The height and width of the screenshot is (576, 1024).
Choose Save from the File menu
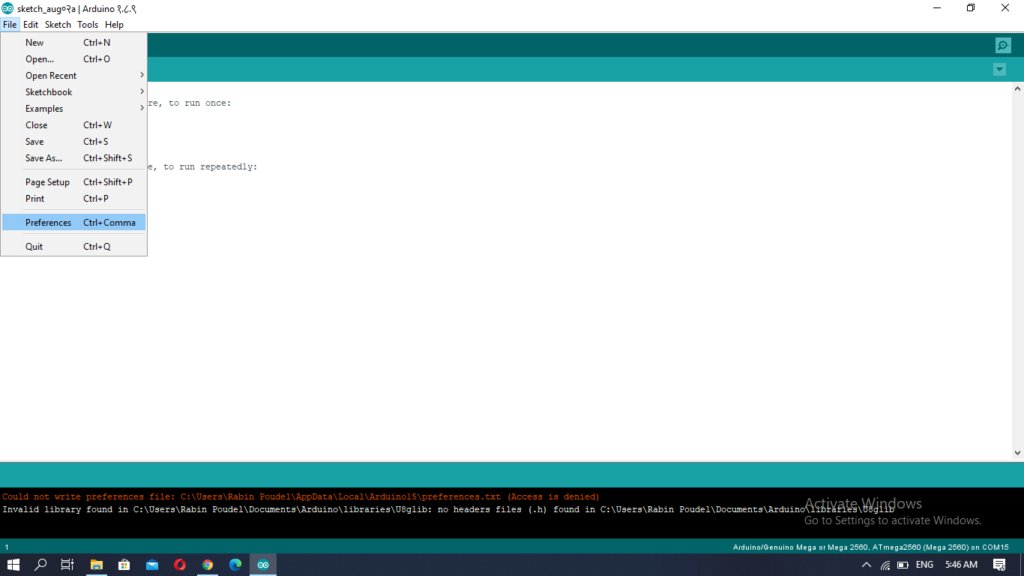coord(74,141)
